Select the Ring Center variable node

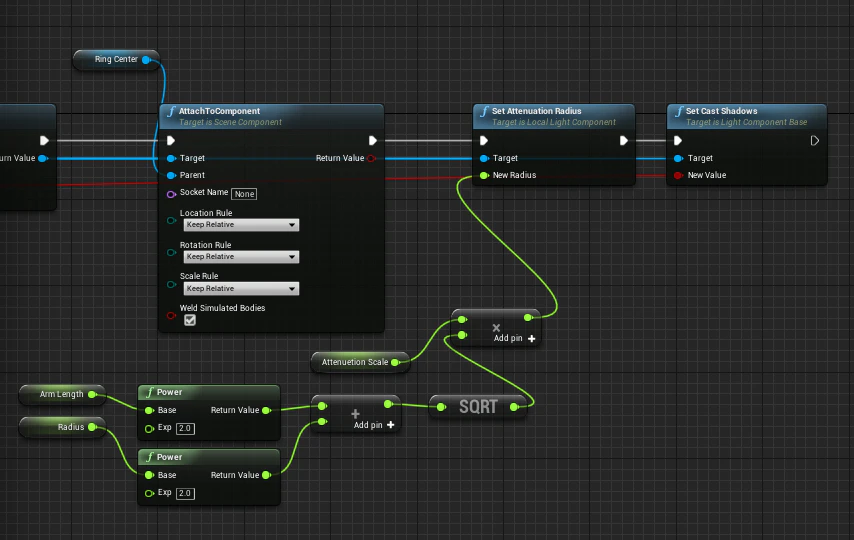point(116,59)
